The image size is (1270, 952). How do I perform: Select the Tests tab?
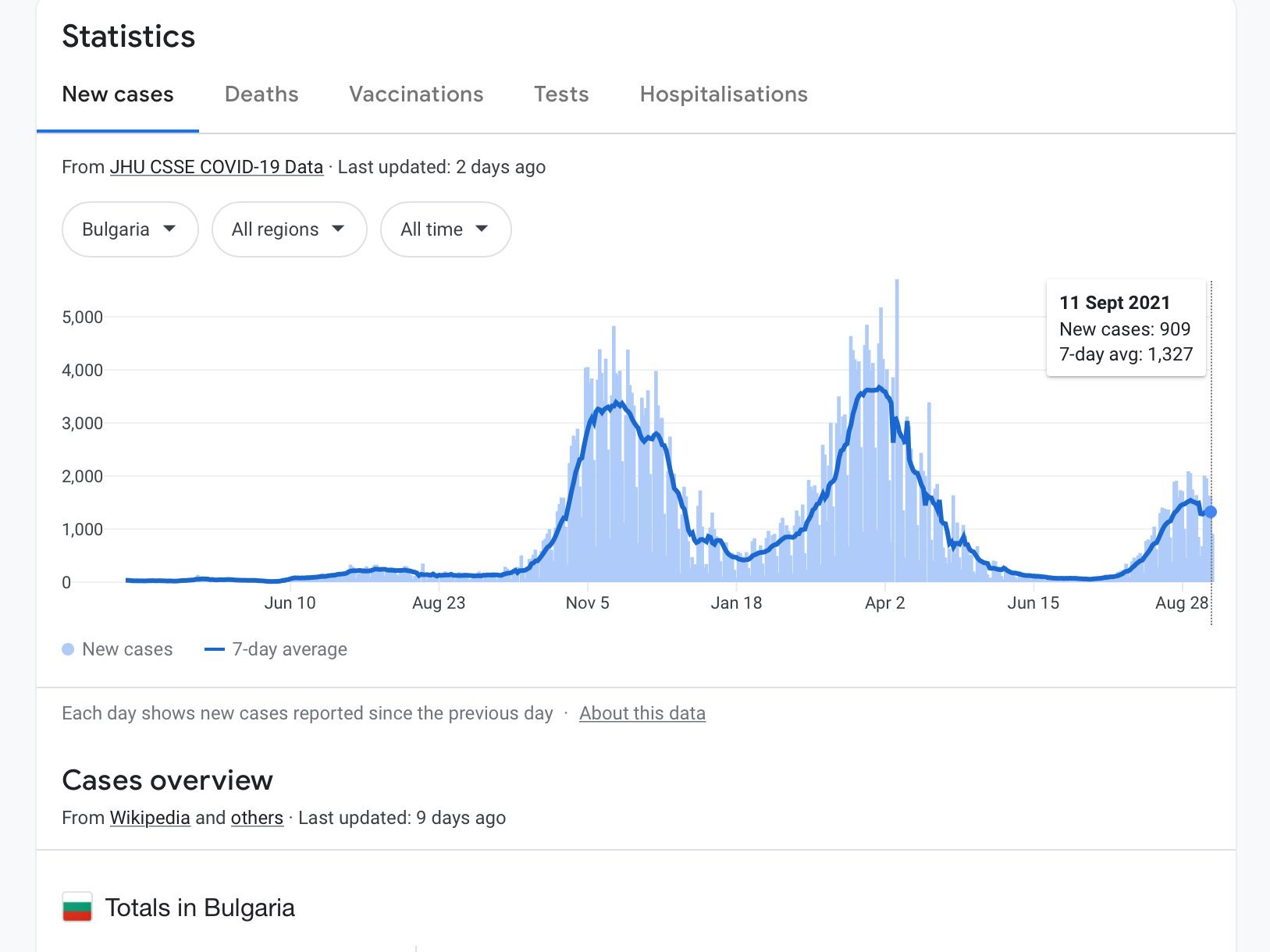561,94
